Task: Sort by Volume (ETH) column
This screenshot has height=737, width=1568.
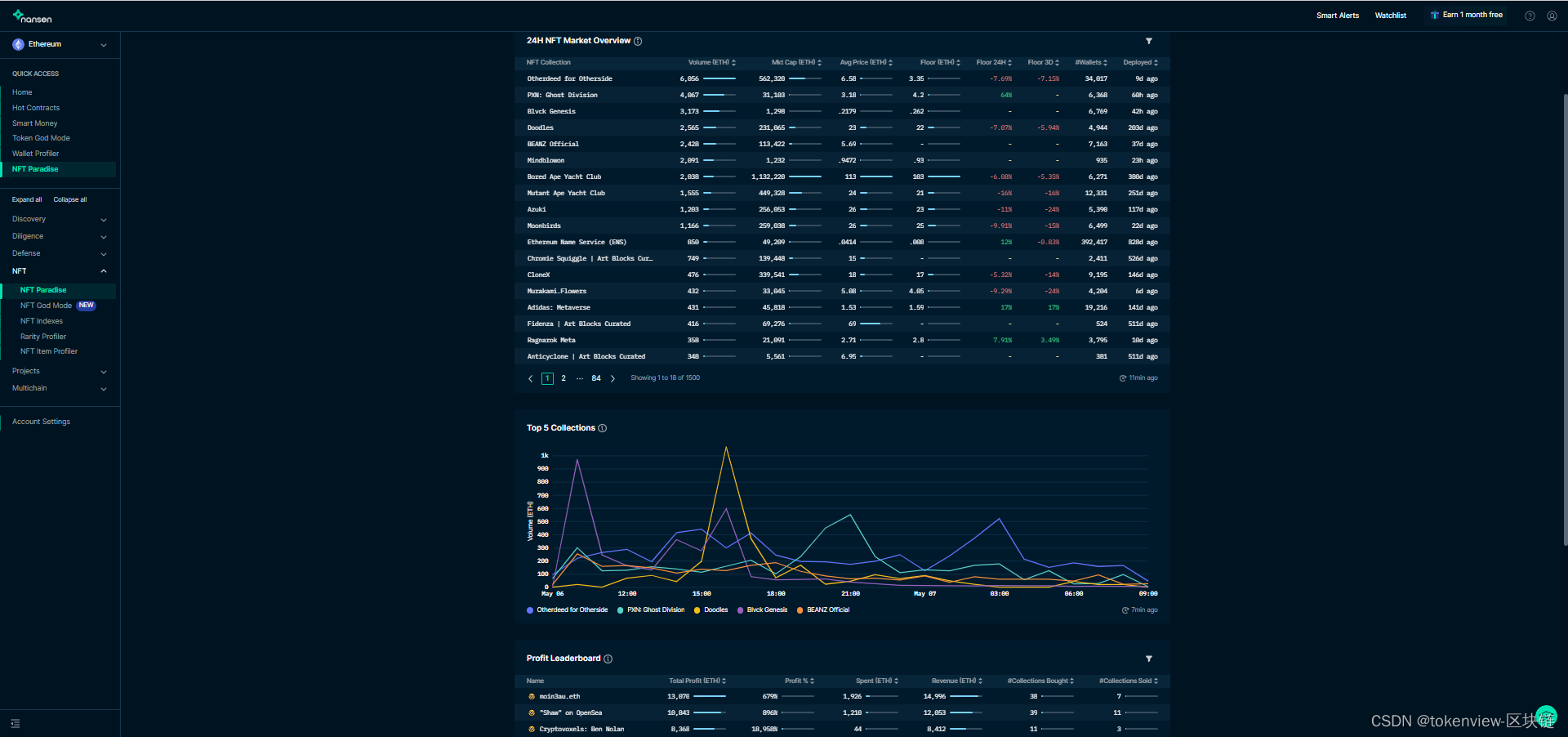Action: coord(712,62)
